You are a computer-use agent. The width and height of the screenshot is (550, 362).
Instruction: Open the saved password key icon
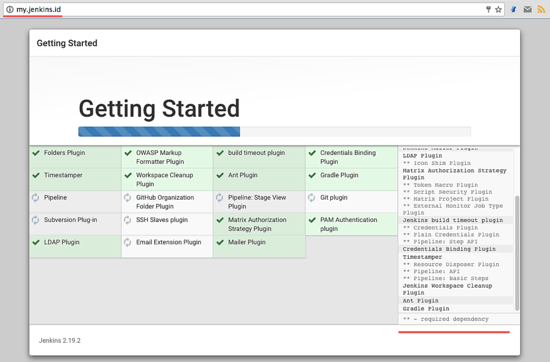tap(488, 9)
